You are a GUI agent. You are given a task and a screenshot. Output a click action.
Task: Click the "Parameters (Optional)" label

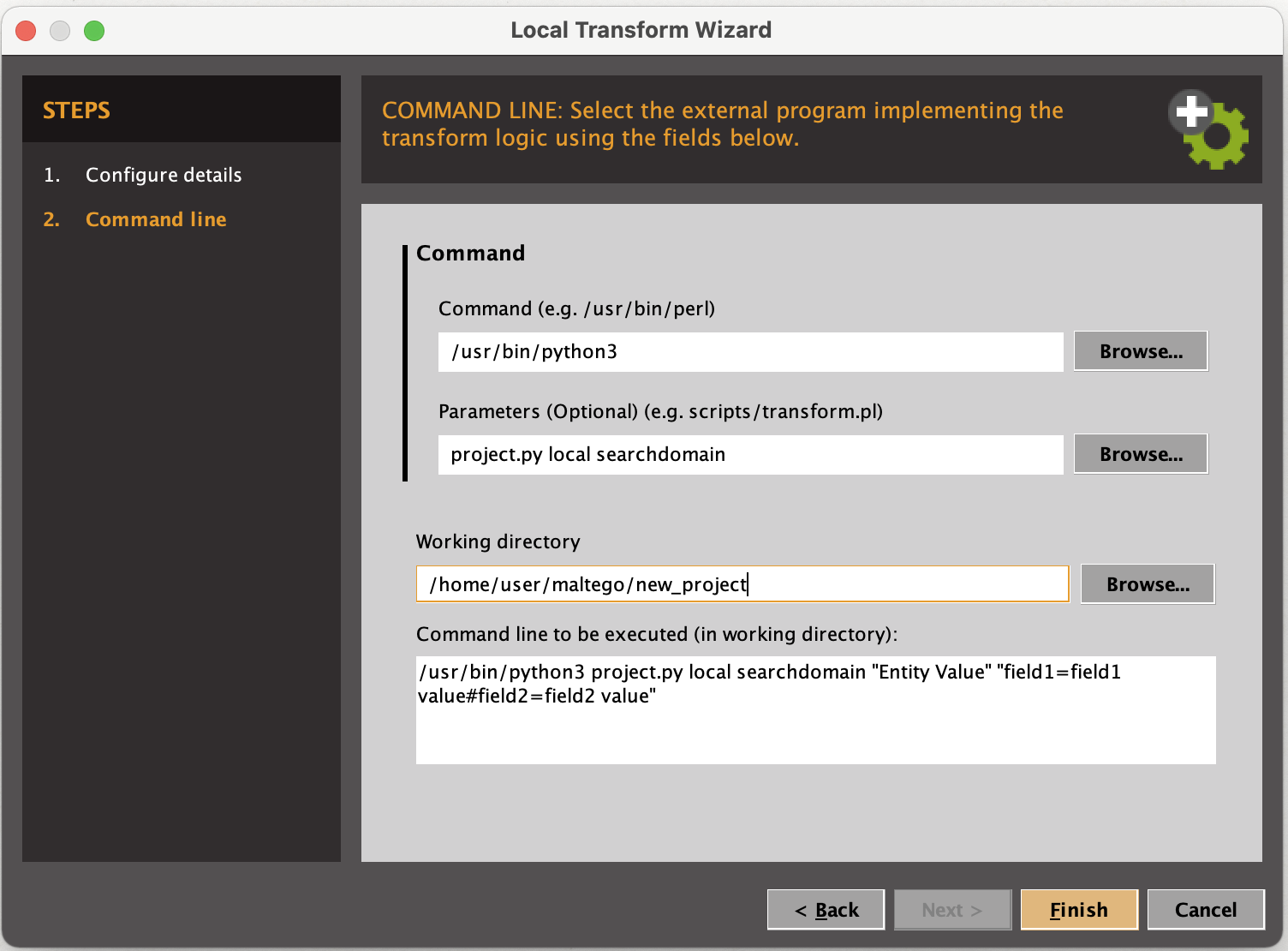660,411
